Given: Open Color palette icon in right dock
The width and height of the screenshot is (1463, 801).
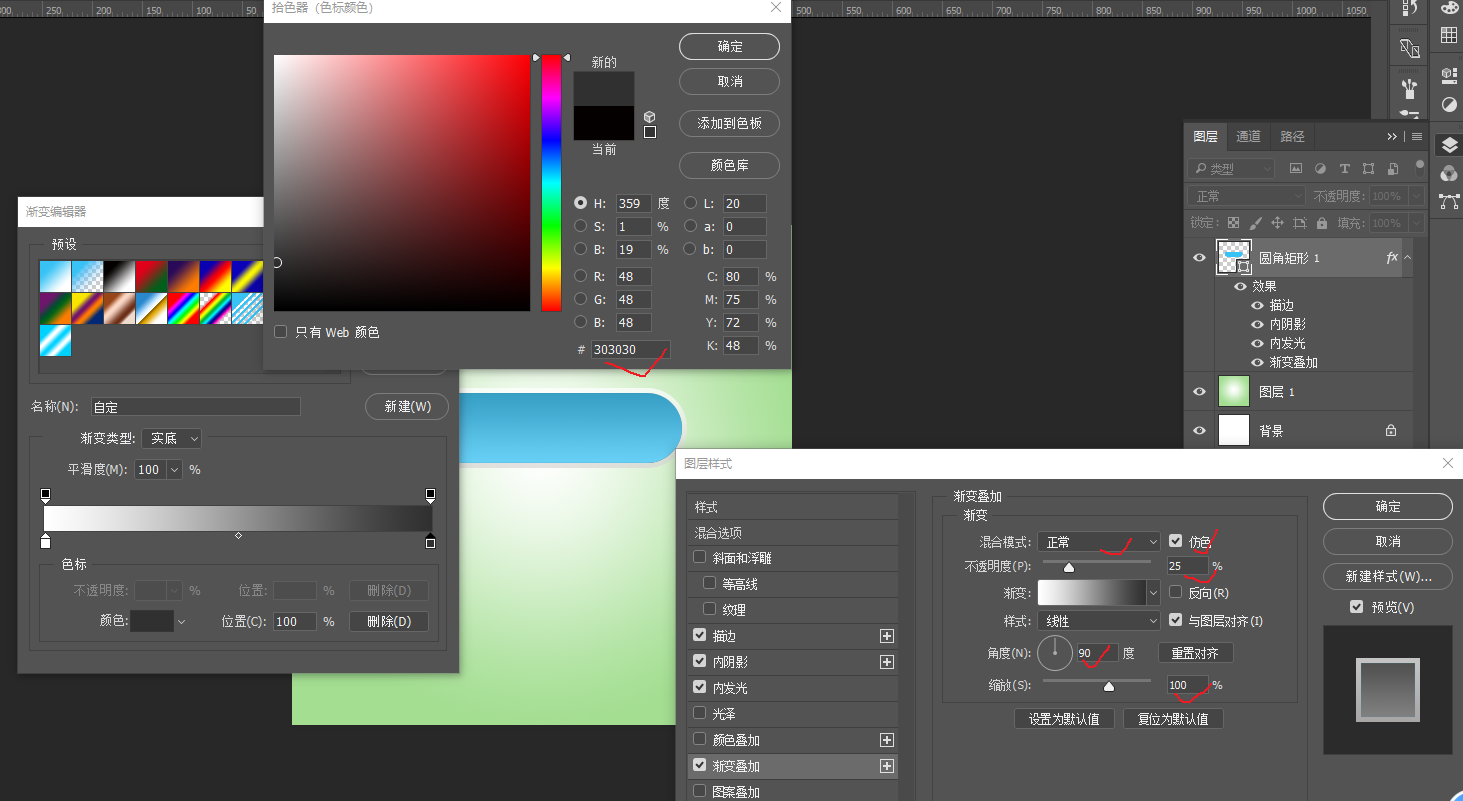Looking at the screenshot, I should pos(1449,7).
